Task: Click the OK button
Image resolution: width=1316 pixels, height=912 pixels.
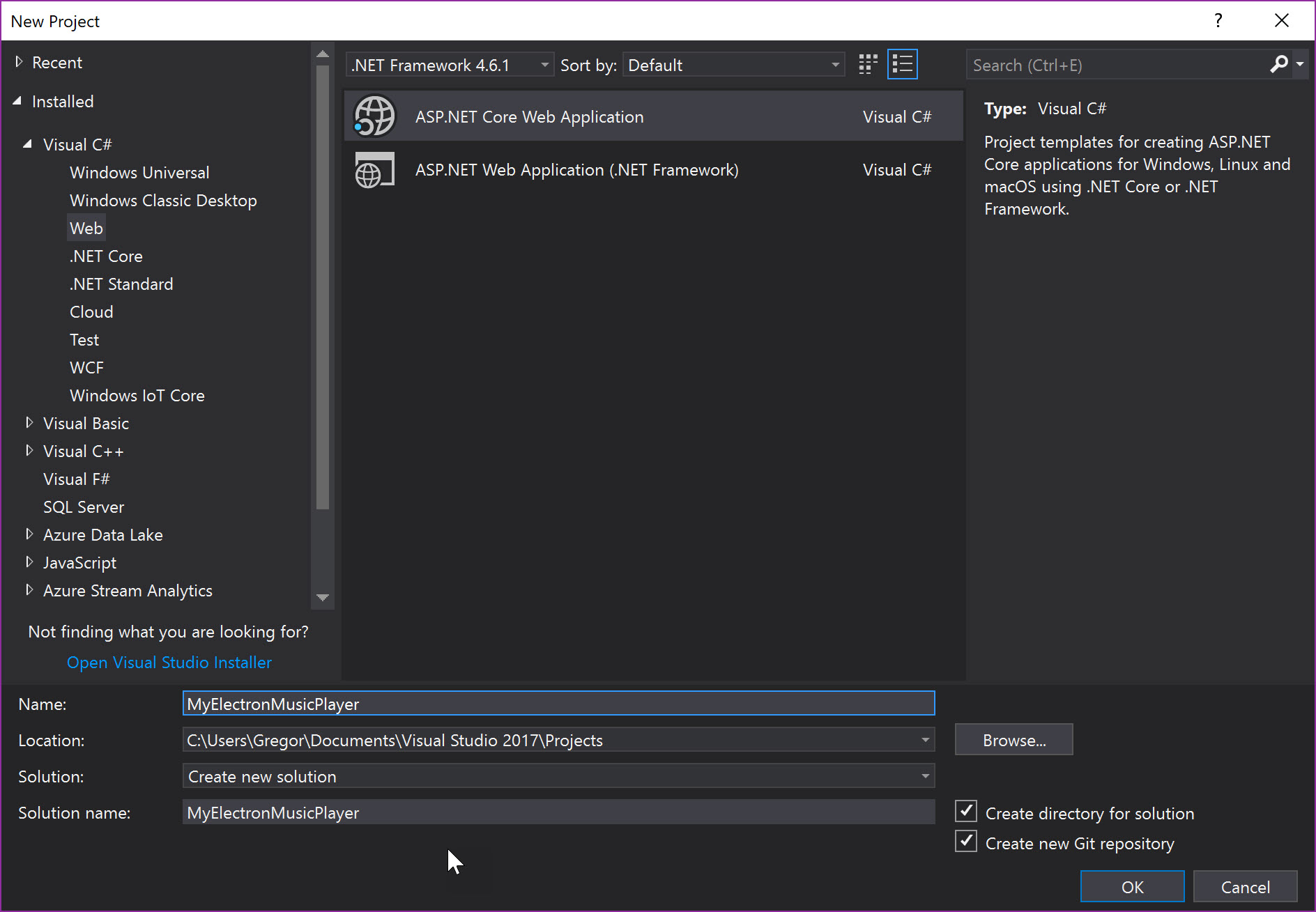Action: (x=1133, y=887)
